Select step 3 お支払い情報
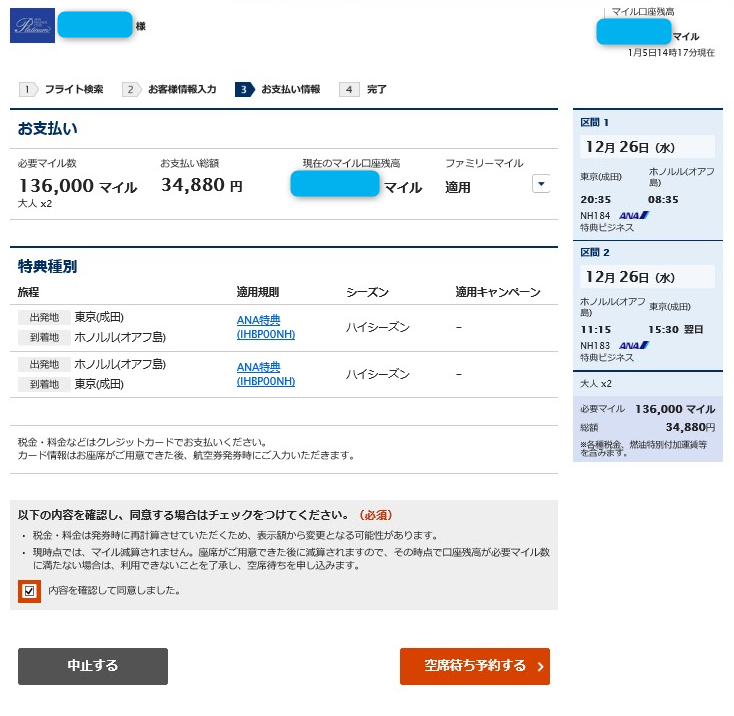This screenshot has width=734, height=716. coord(278,89)
